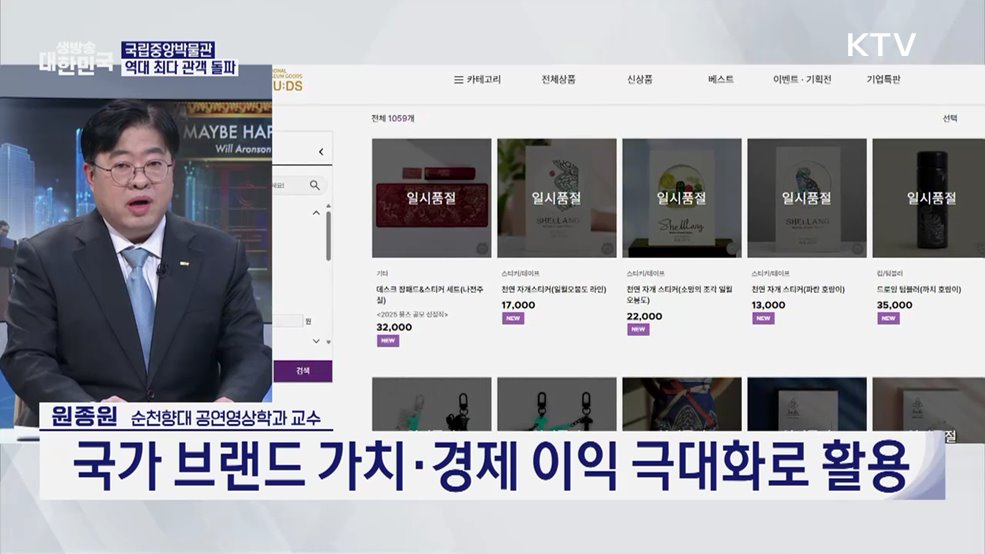Click the 32,000 price
Viewport: 985px width, 554px height.
click(394, 327)
